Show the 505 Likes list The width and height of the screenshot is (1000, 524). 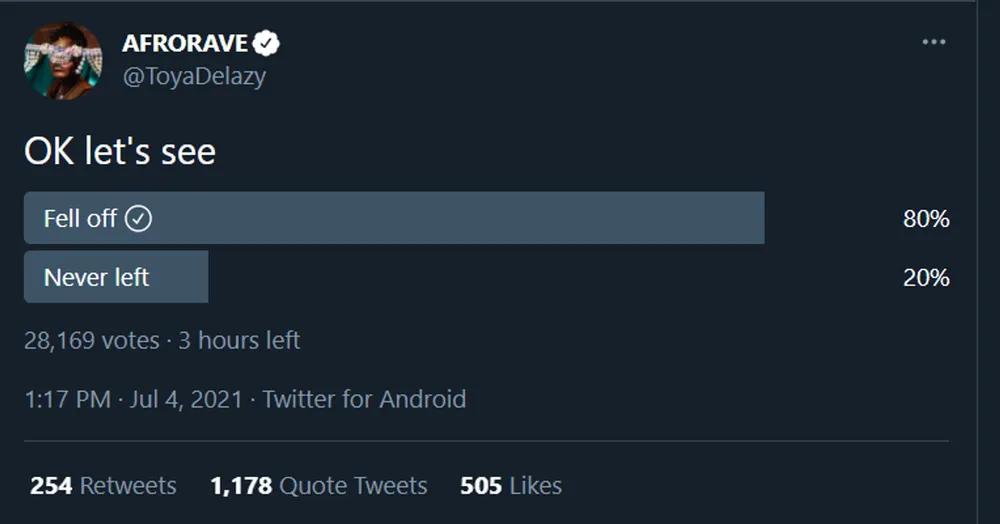pyautogui.click(x=510, y=486)
